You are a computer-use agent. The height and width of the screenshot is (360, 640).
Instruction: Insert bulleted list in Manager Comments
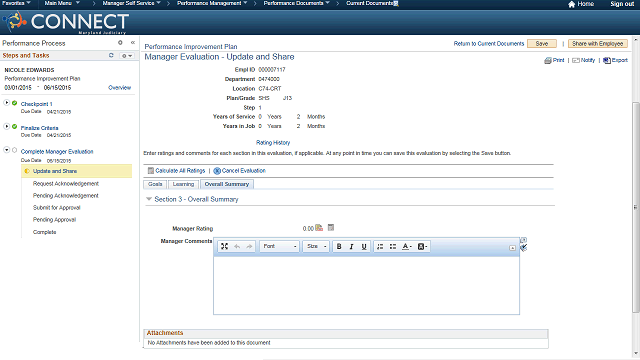click(393, 247)
